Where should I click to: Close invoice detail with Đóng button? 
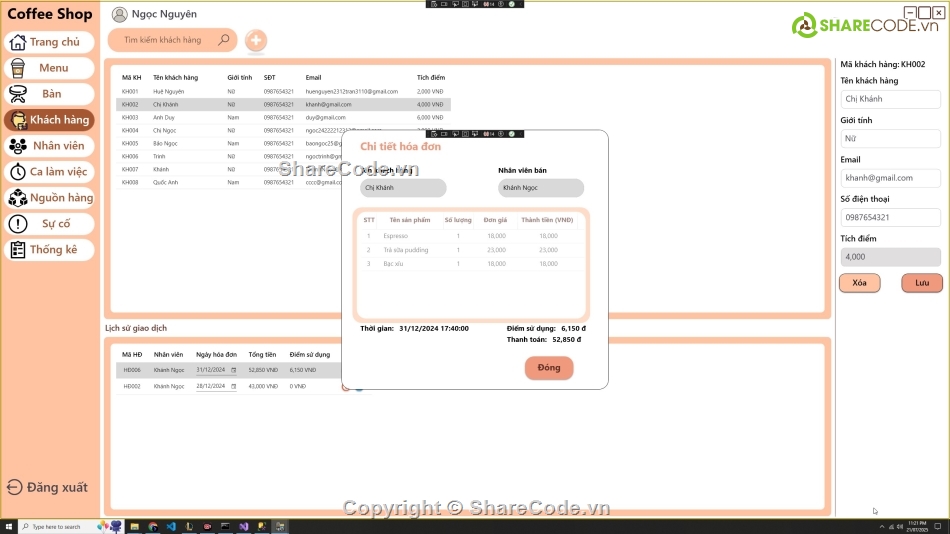tap(549, 368)
